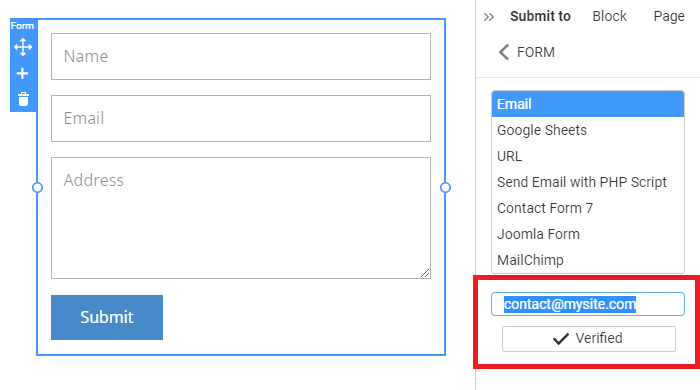Collapse the side panel with the double chevron

[x=489, y=17]
